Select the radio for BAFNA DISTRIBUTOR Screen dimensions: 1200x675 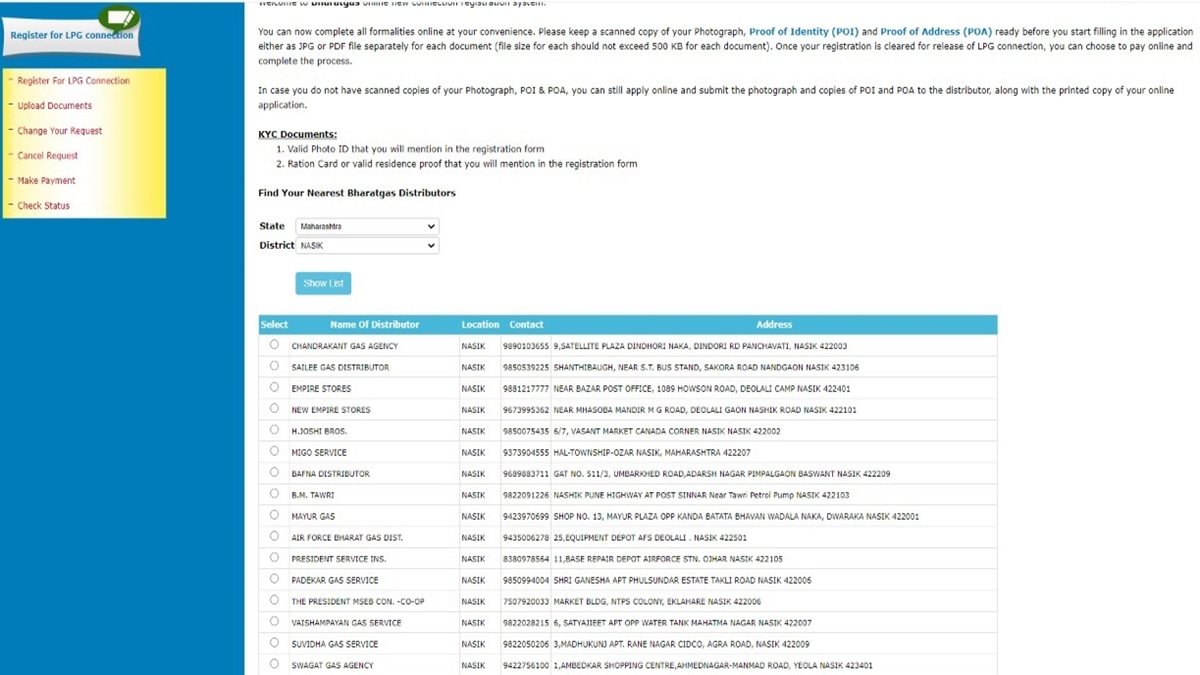274,473
